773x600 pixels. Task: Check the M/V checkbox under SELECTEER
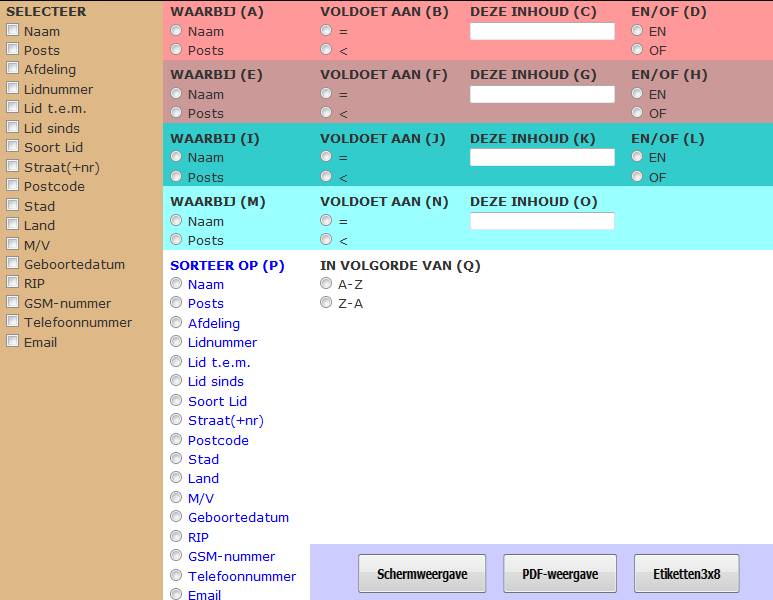[13, 244]
